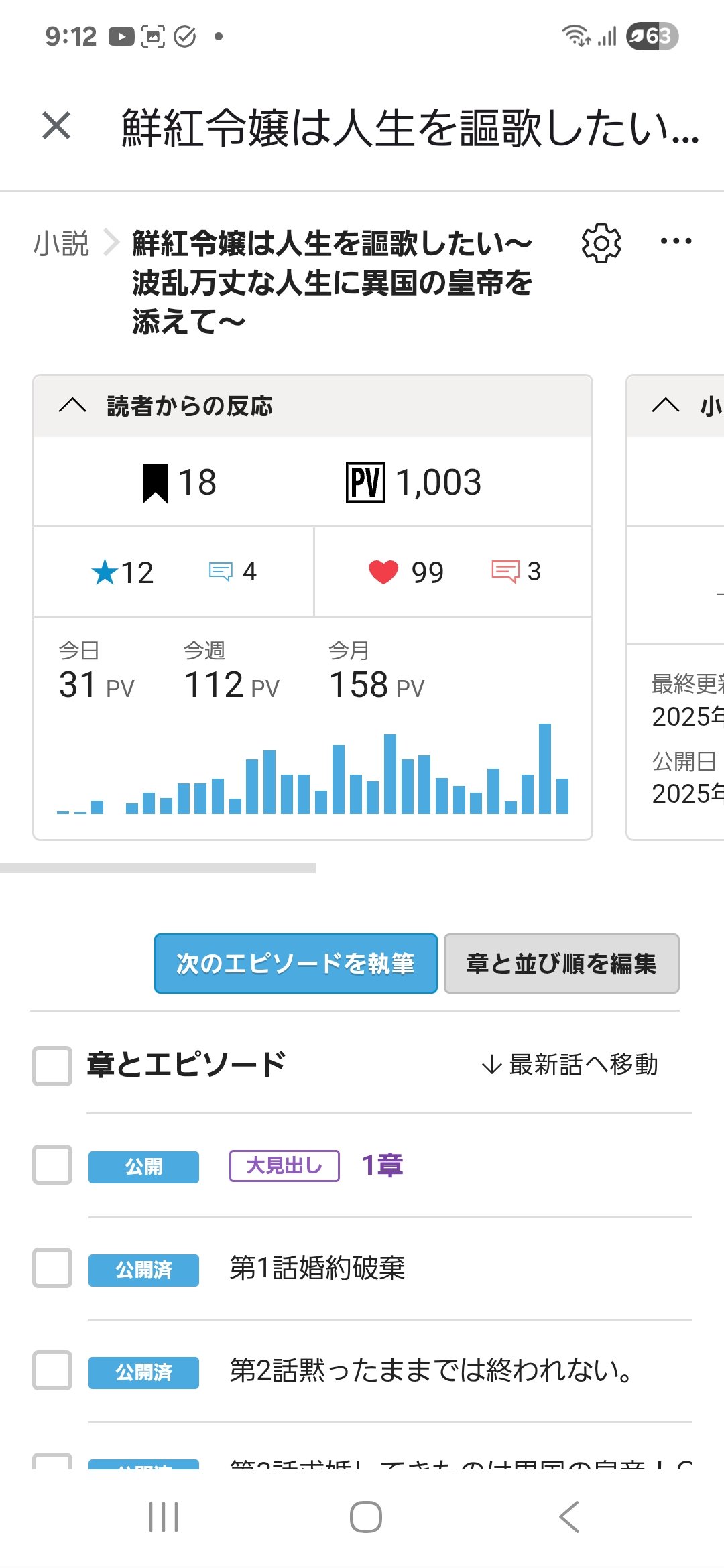Open the novel settings gear icon

[601, 243]
